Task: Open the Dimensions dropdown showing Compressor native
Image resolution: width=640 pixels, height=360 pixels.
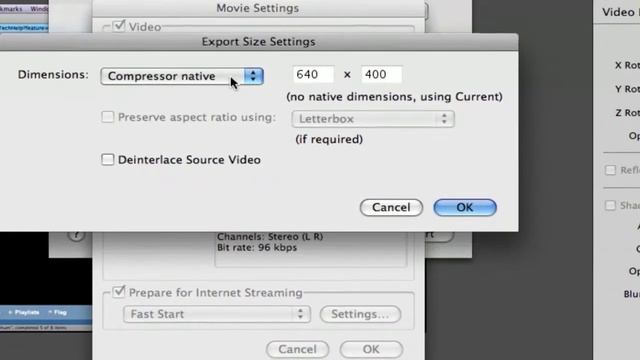Action: (x=182, y=76)
